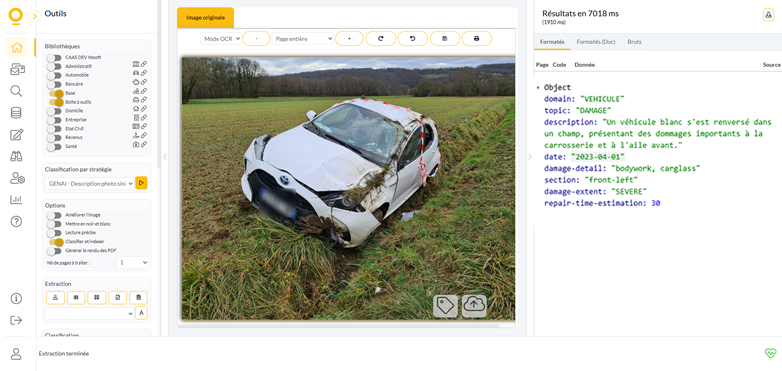Open the statistics bar chart icon
The height and width of the screenshot is (371, 782).
point(16,199)
